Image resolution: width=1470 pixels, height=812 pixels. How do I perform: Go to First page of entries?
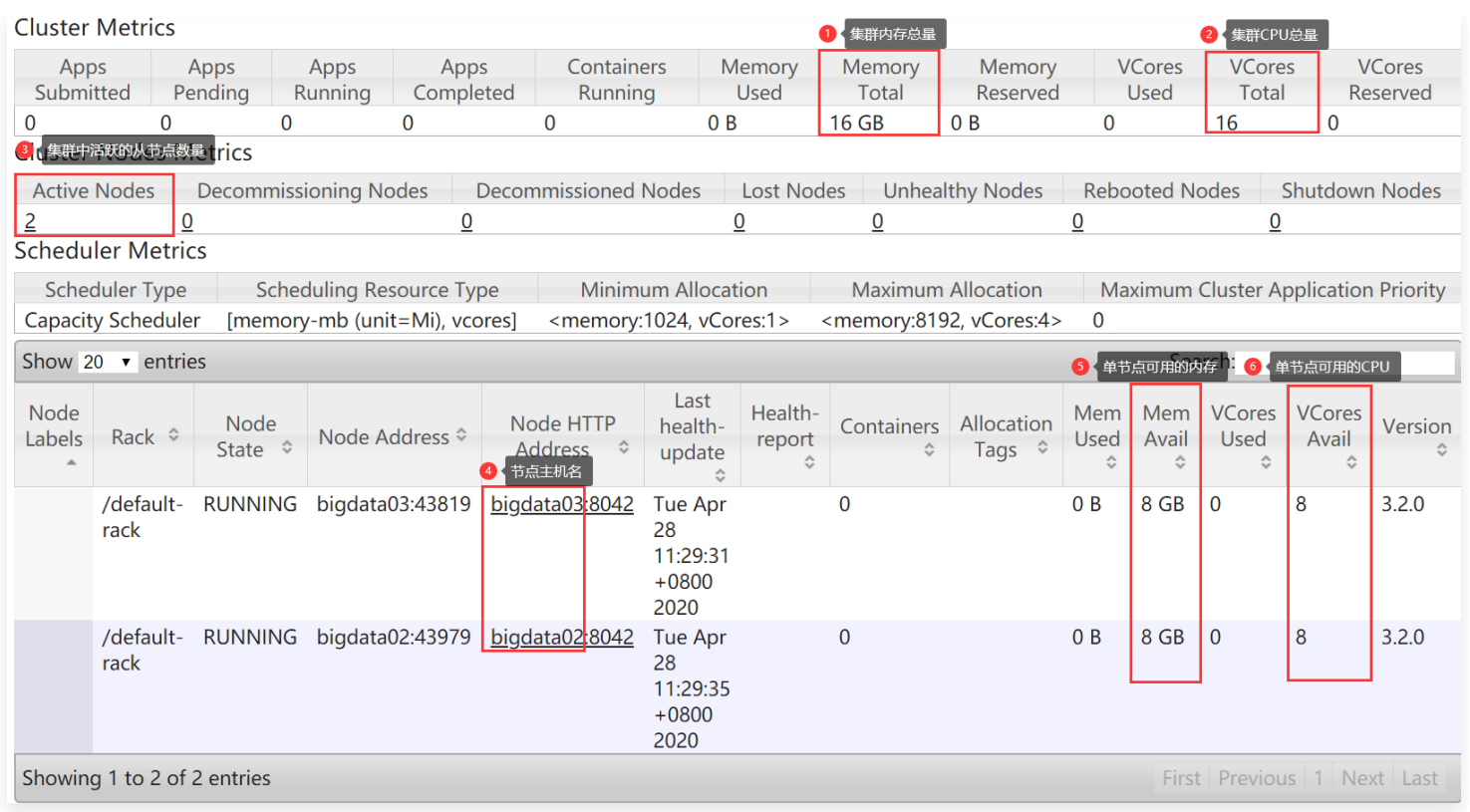tap(1181, 778)
